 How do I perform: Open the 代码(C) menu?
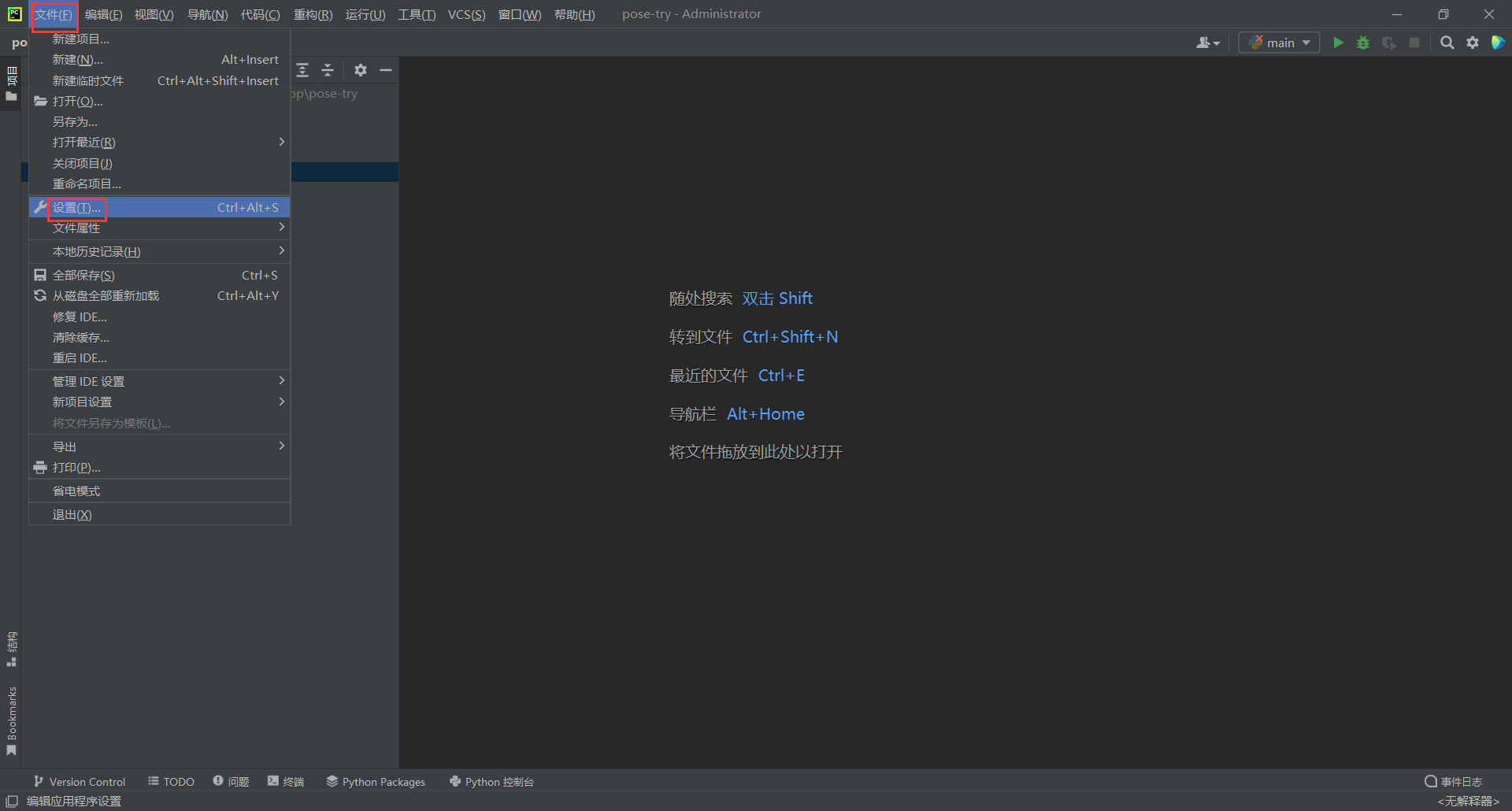[260, 14]
